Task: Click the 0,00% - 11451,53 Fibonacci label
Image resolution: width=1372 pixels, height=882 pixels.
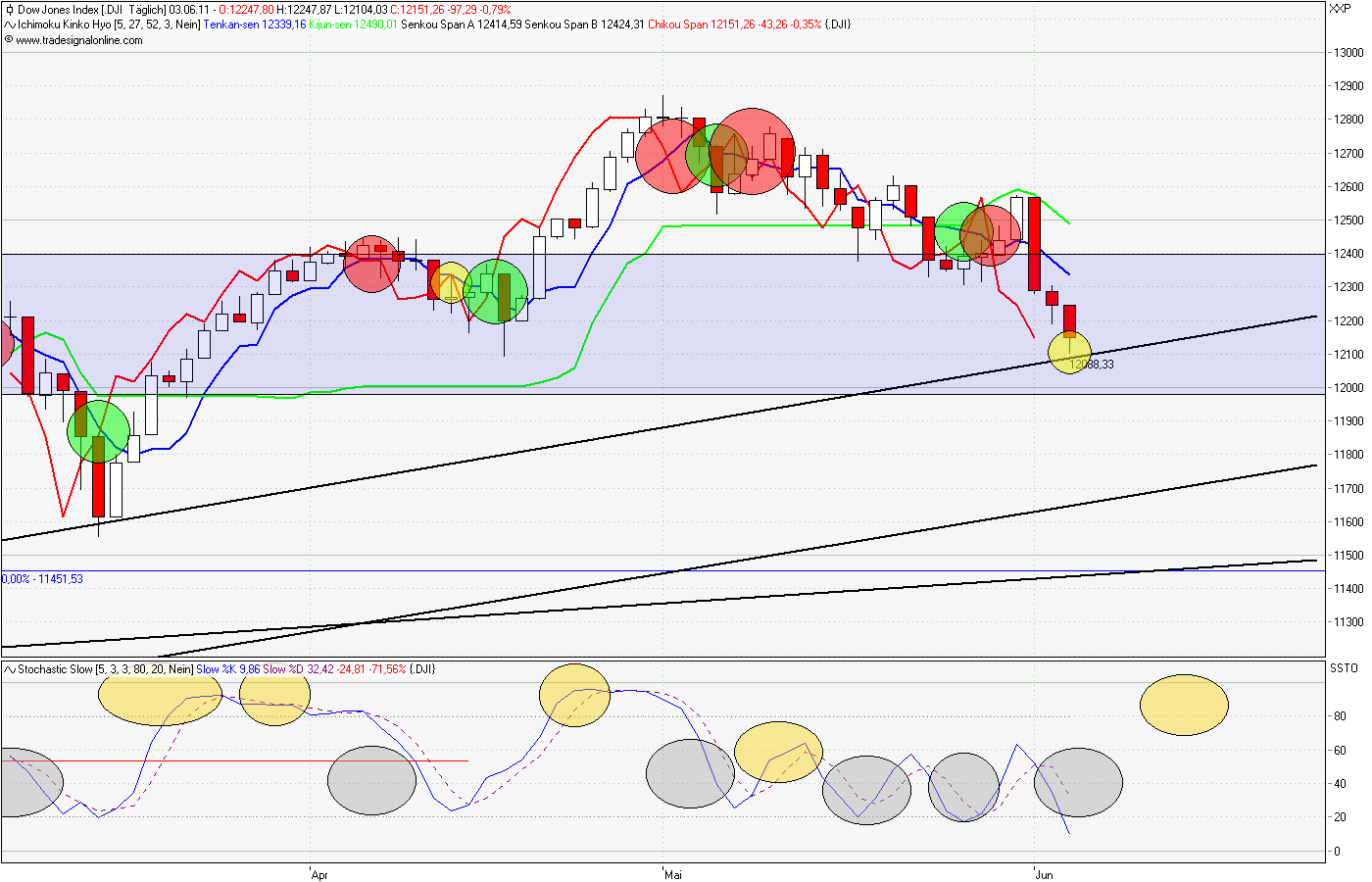Action: (x=44, y=578)
